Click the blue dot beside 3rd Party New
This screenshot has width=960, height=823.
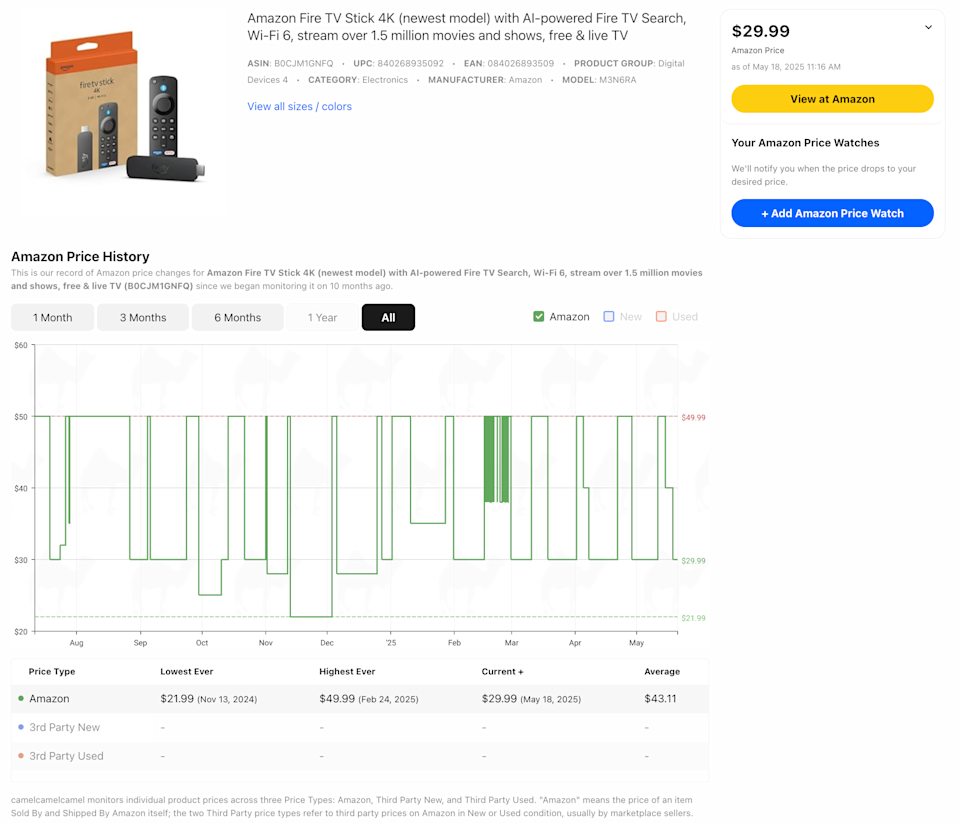(x=21, y=727)
